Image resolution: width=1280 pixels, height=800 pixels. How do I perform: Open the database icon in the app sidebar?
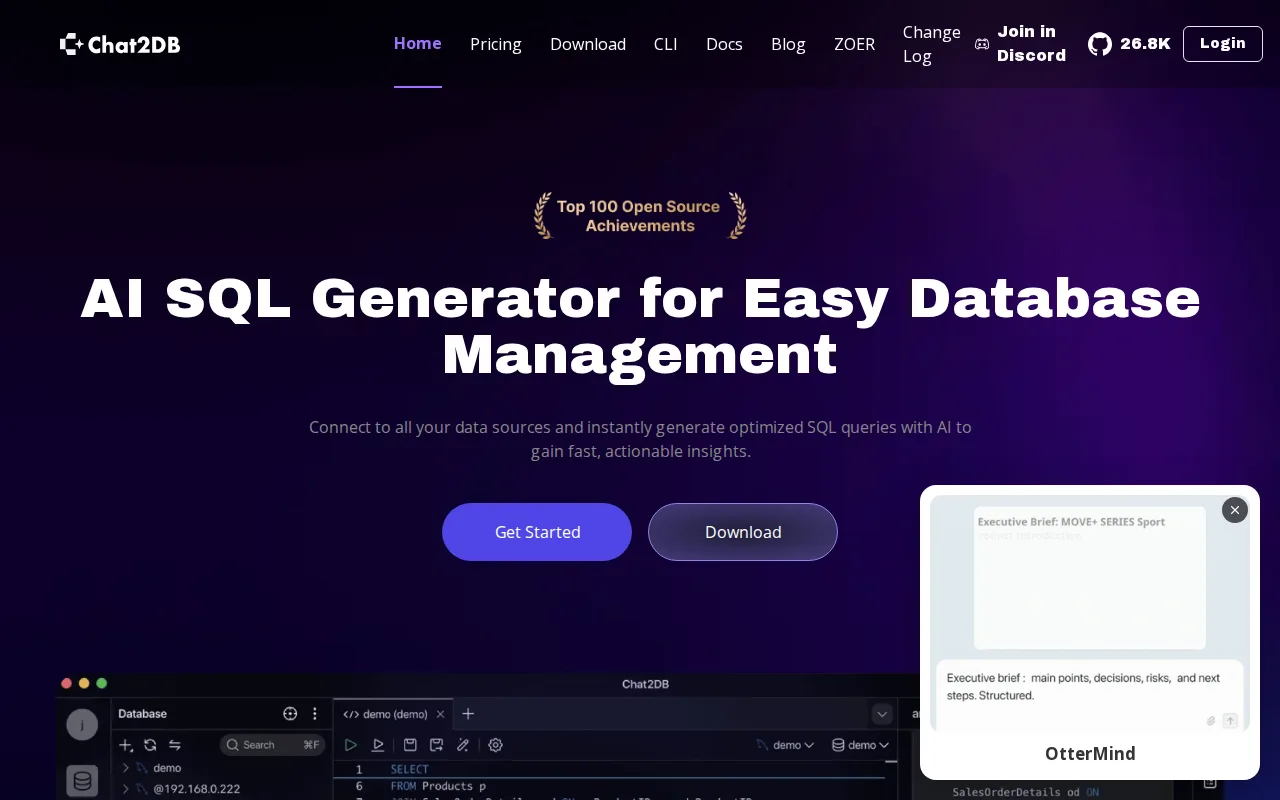tap(82, 781)
